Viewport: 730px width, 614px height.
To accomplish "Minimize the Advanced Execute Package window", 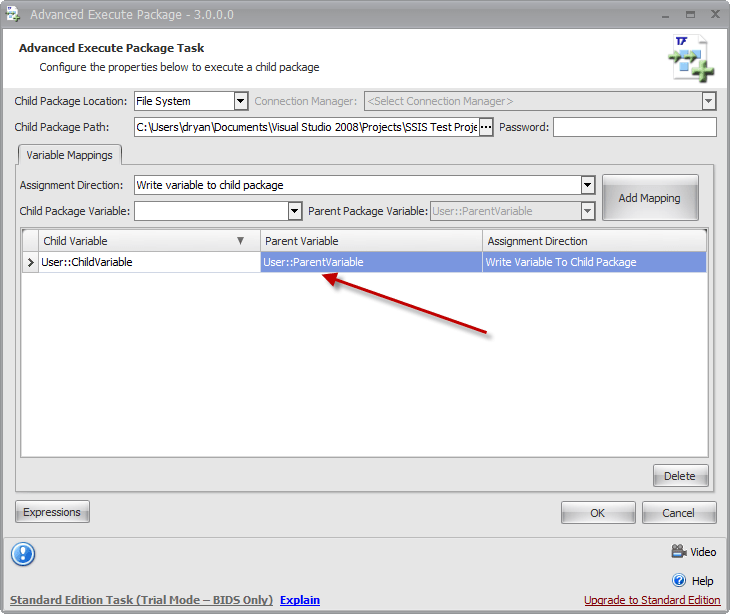I will [x=665, y=15].
